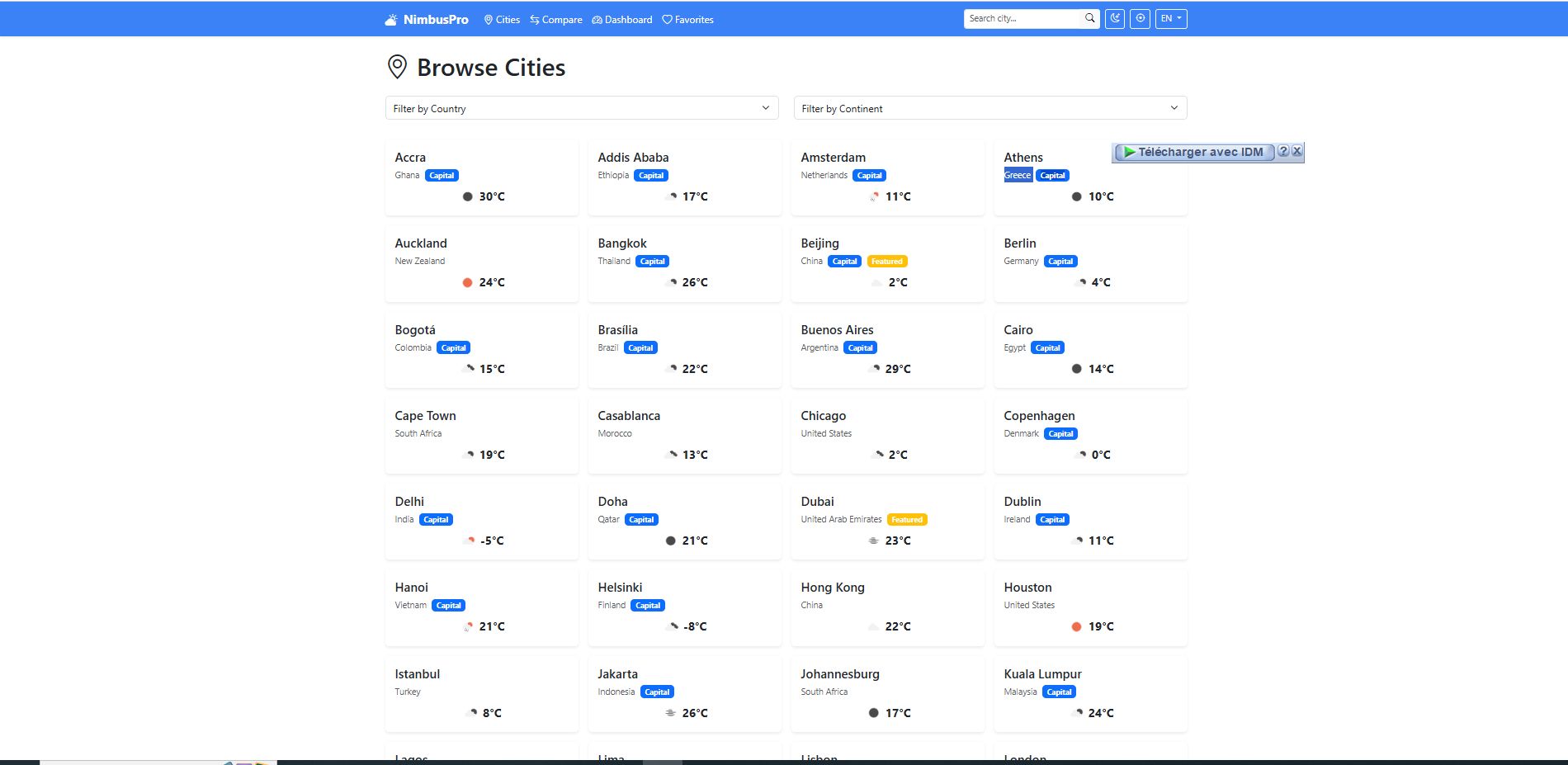Click the fog weather icon for Dubai

click(x=873, y=541)
